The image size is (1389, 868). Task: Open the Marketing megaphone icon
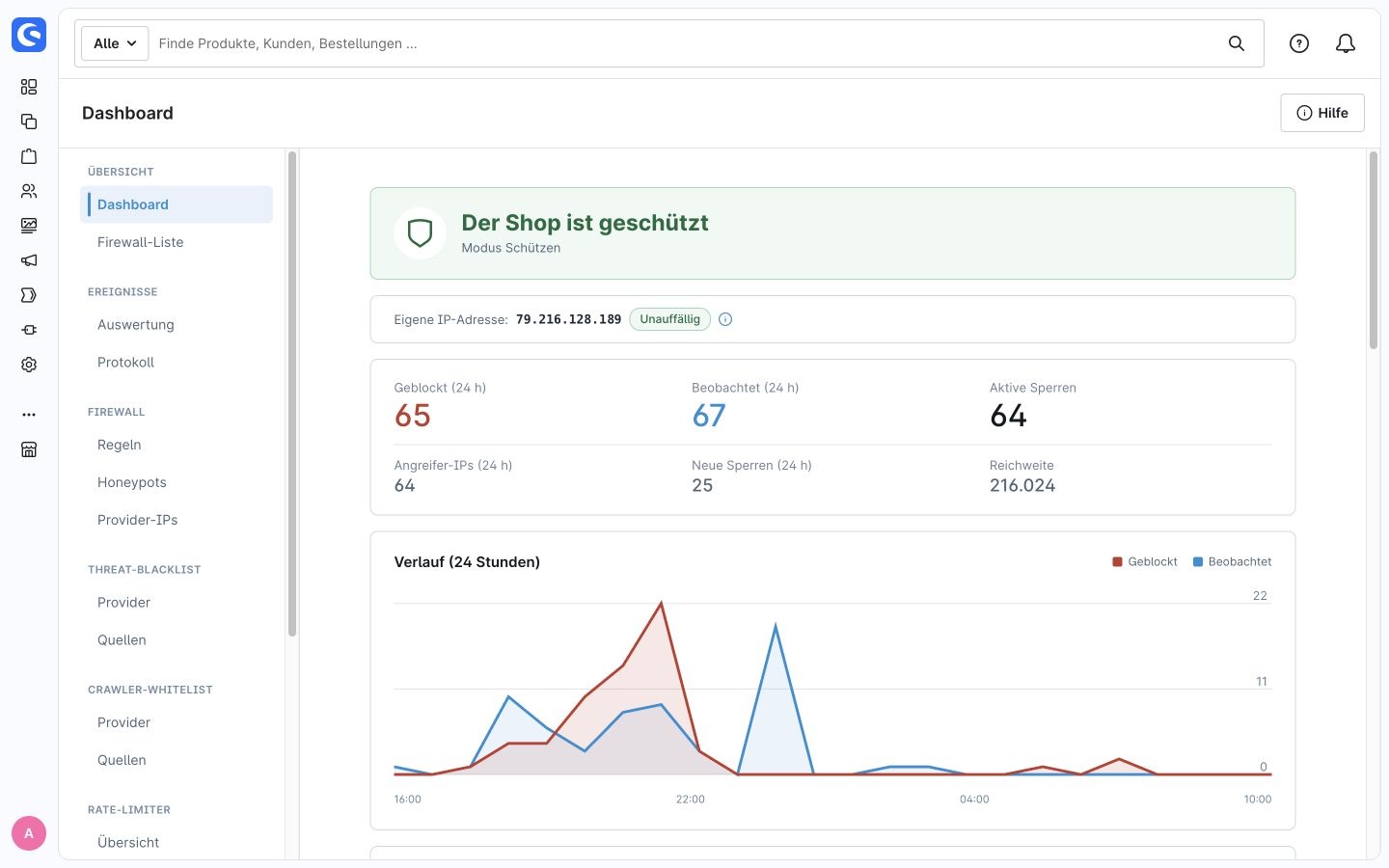point(29,260)
